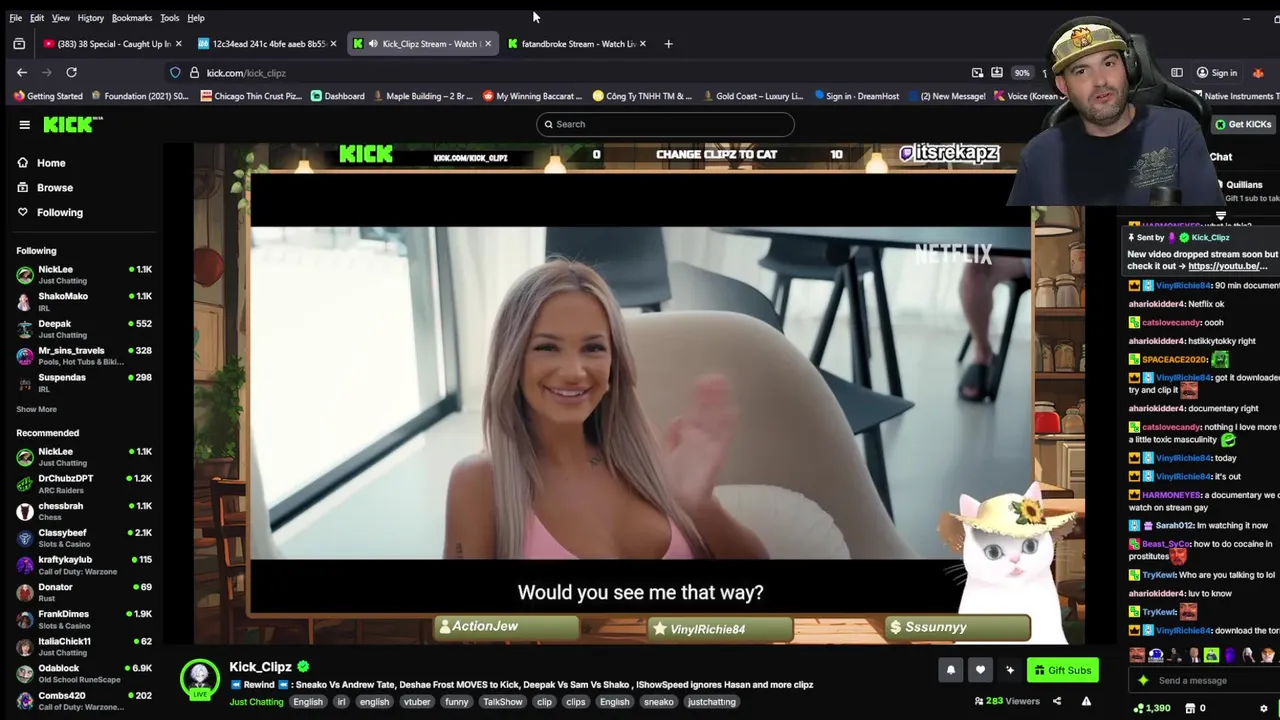
Task: Open the File menu in Firefox
Action: (16, 18)
